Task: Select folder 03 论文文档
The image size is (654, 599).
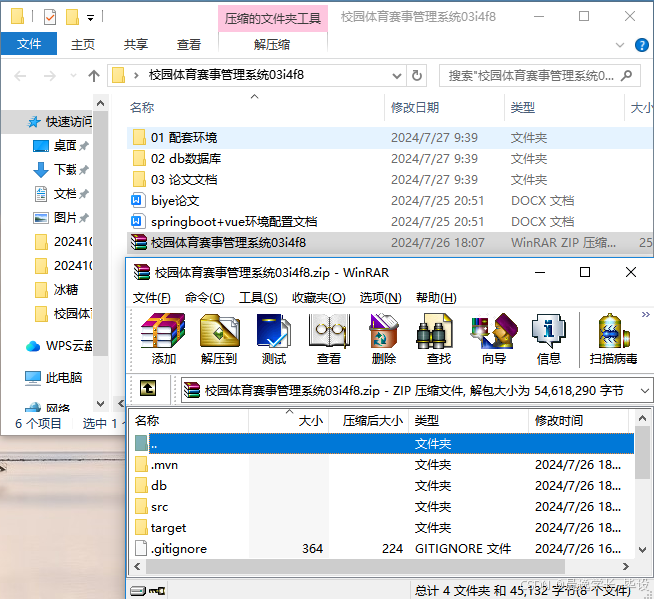Action: point(390,180)
